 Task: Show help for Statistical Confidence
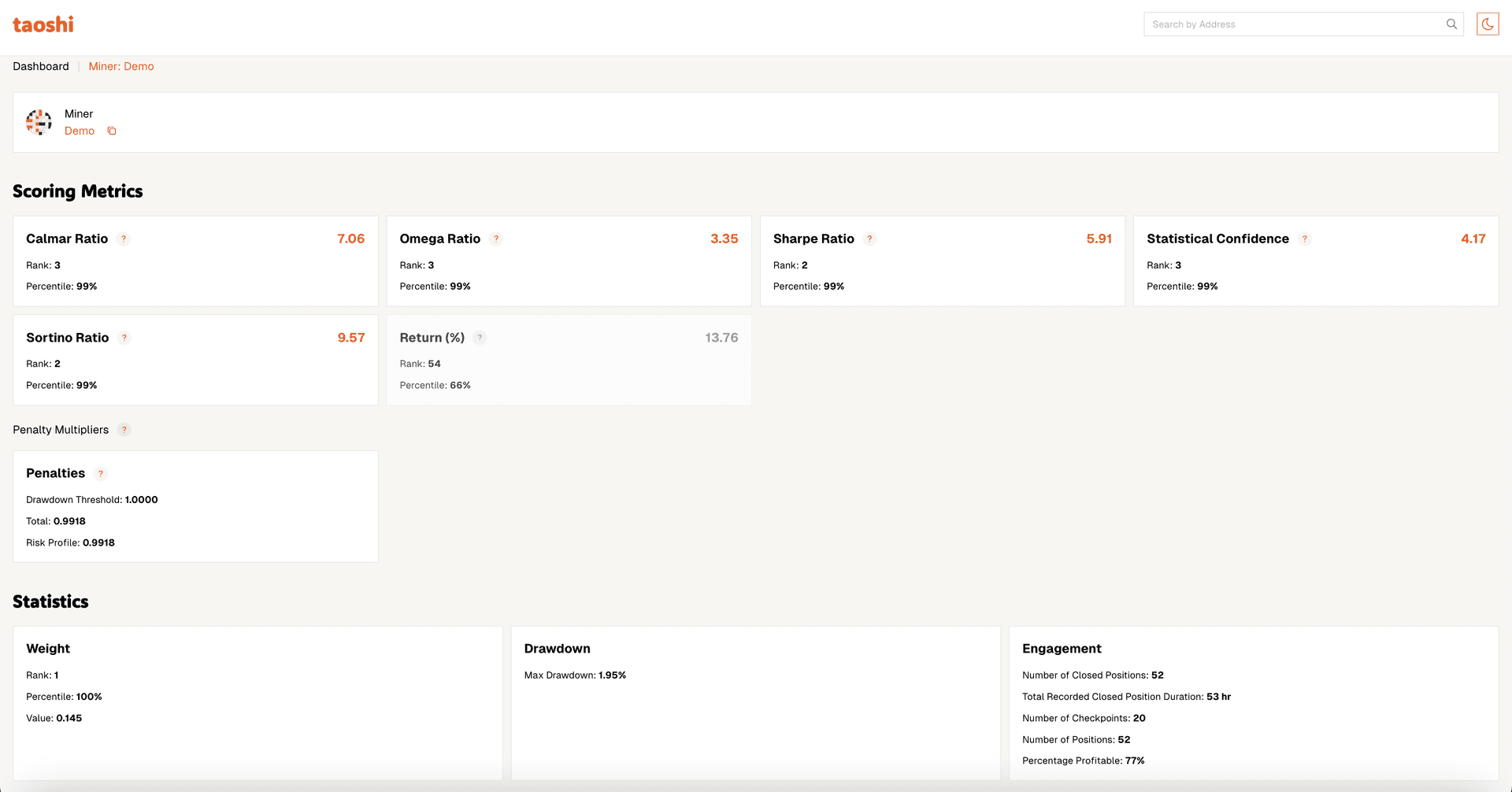(1304, 239)
